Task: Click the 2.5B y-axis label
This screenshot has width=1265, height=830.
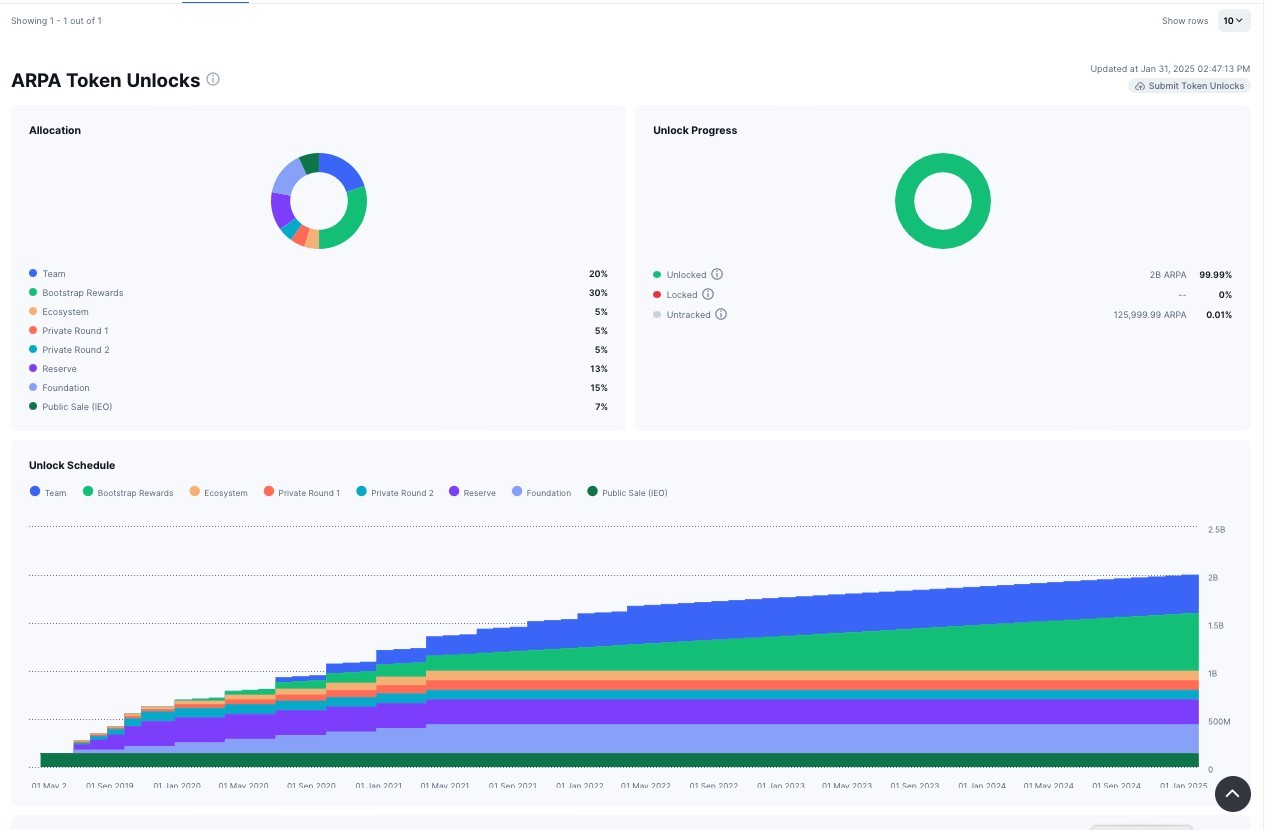Action: 1216,529
